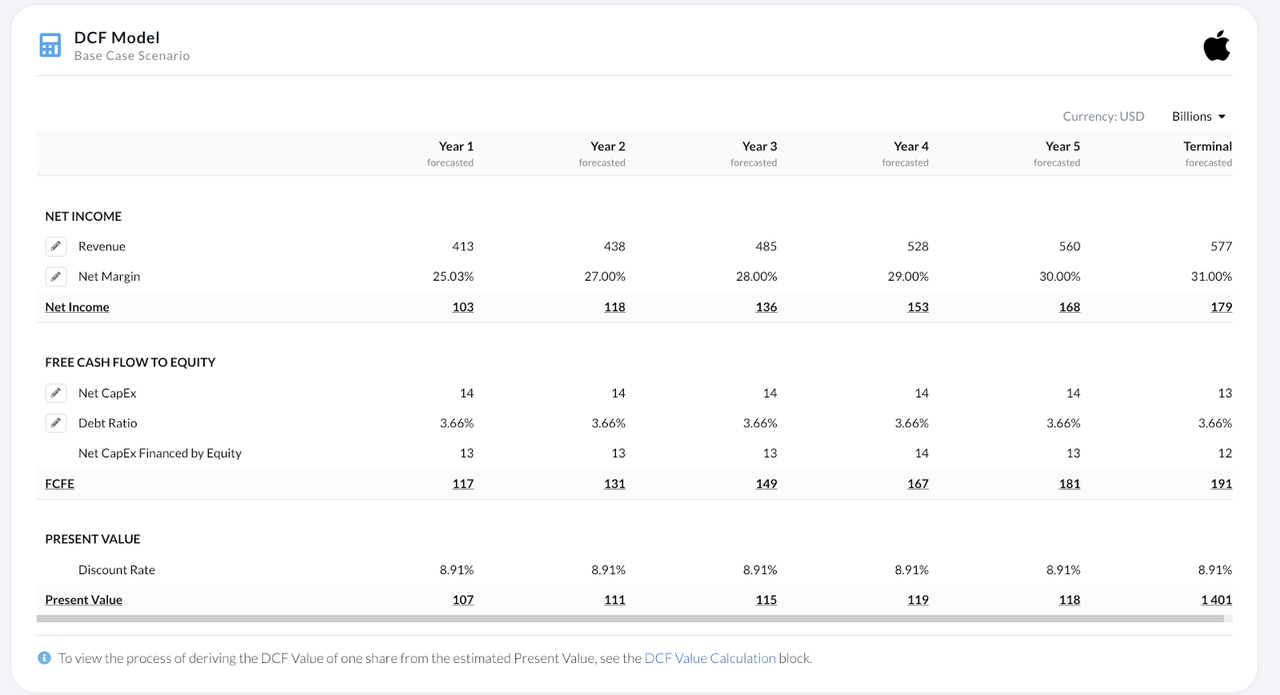Click the Terminal present value 1 401
This screenshot has width=1280, height=695.
[1216, 600]
